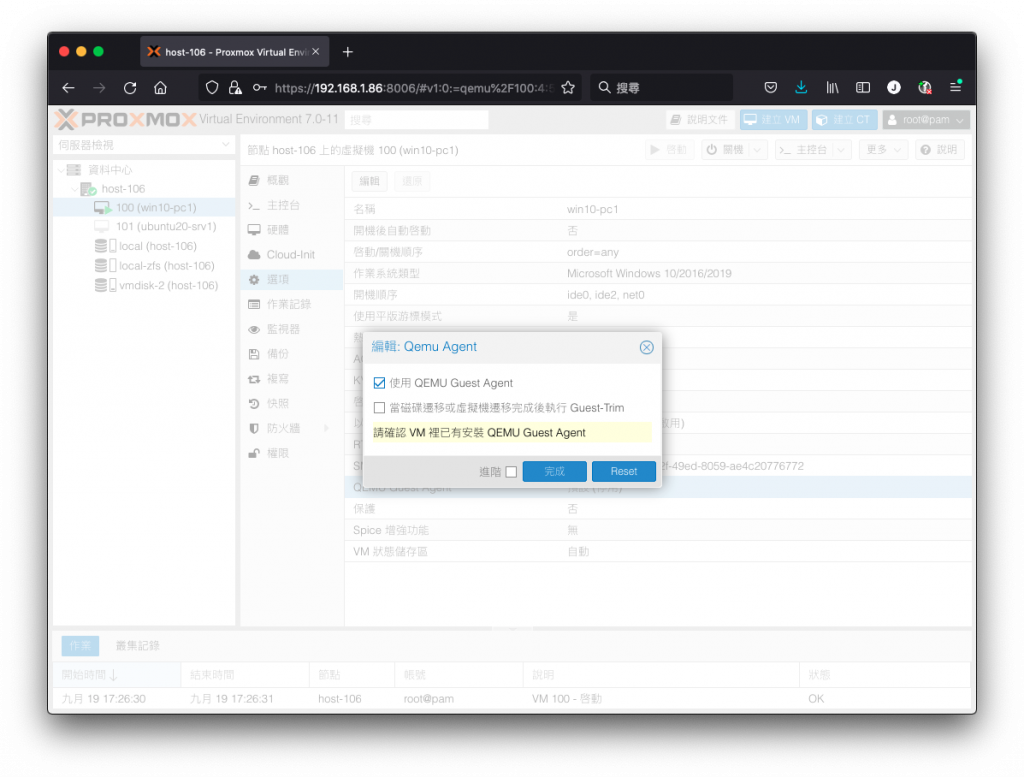Toggle the browser sidebar icon
The image size is (1024, 777).
click(863, 87)
